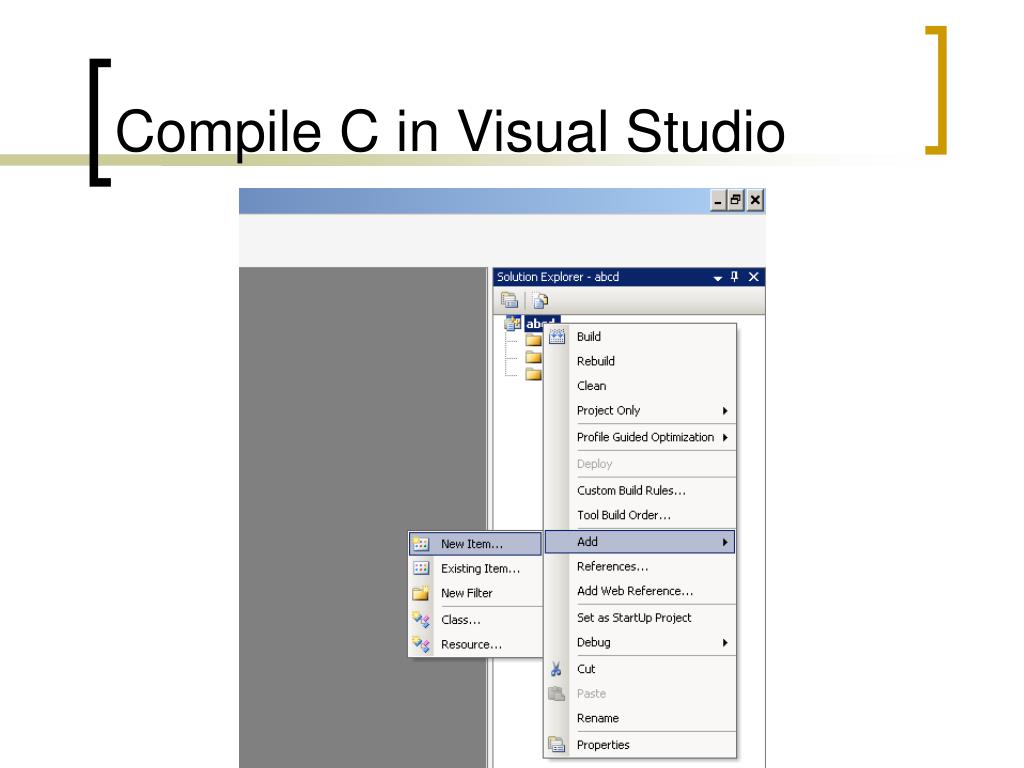Viewport: 1024px width, 768px height.
Task: Choose Tool Build Order... entry
Action: pyautogui.click(x=640, y=515)
